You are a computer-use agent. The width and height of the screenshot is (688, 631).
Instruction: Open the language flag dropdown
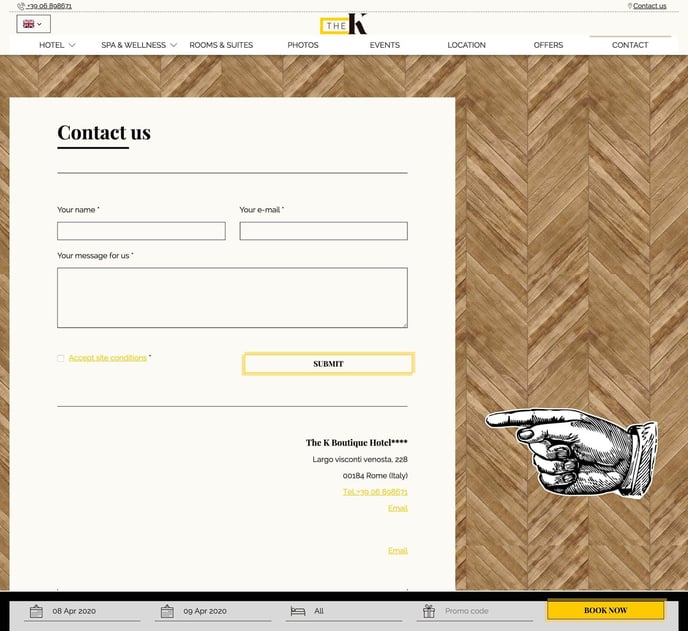33,24
